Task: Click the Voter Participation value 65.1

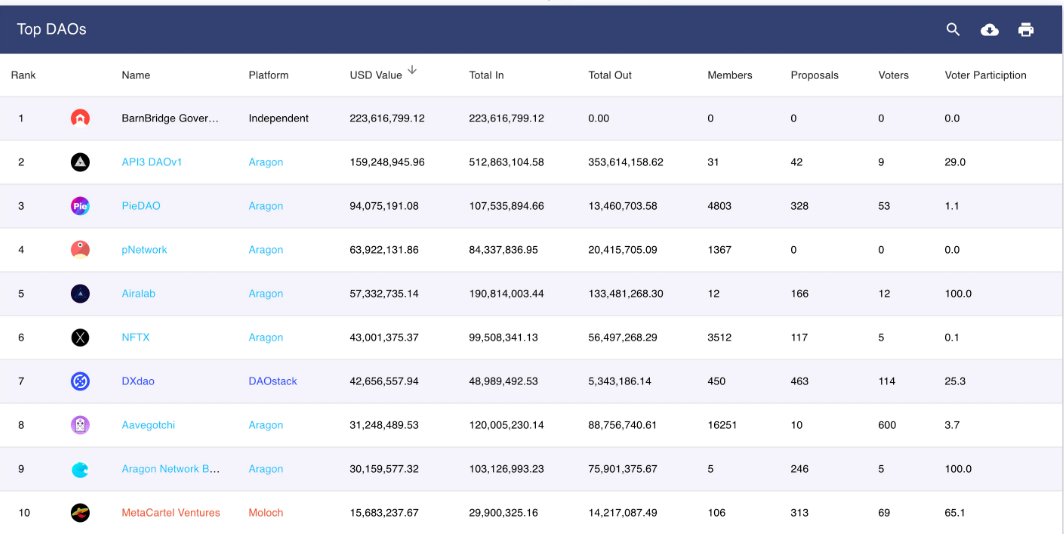Action: point(955,513)
